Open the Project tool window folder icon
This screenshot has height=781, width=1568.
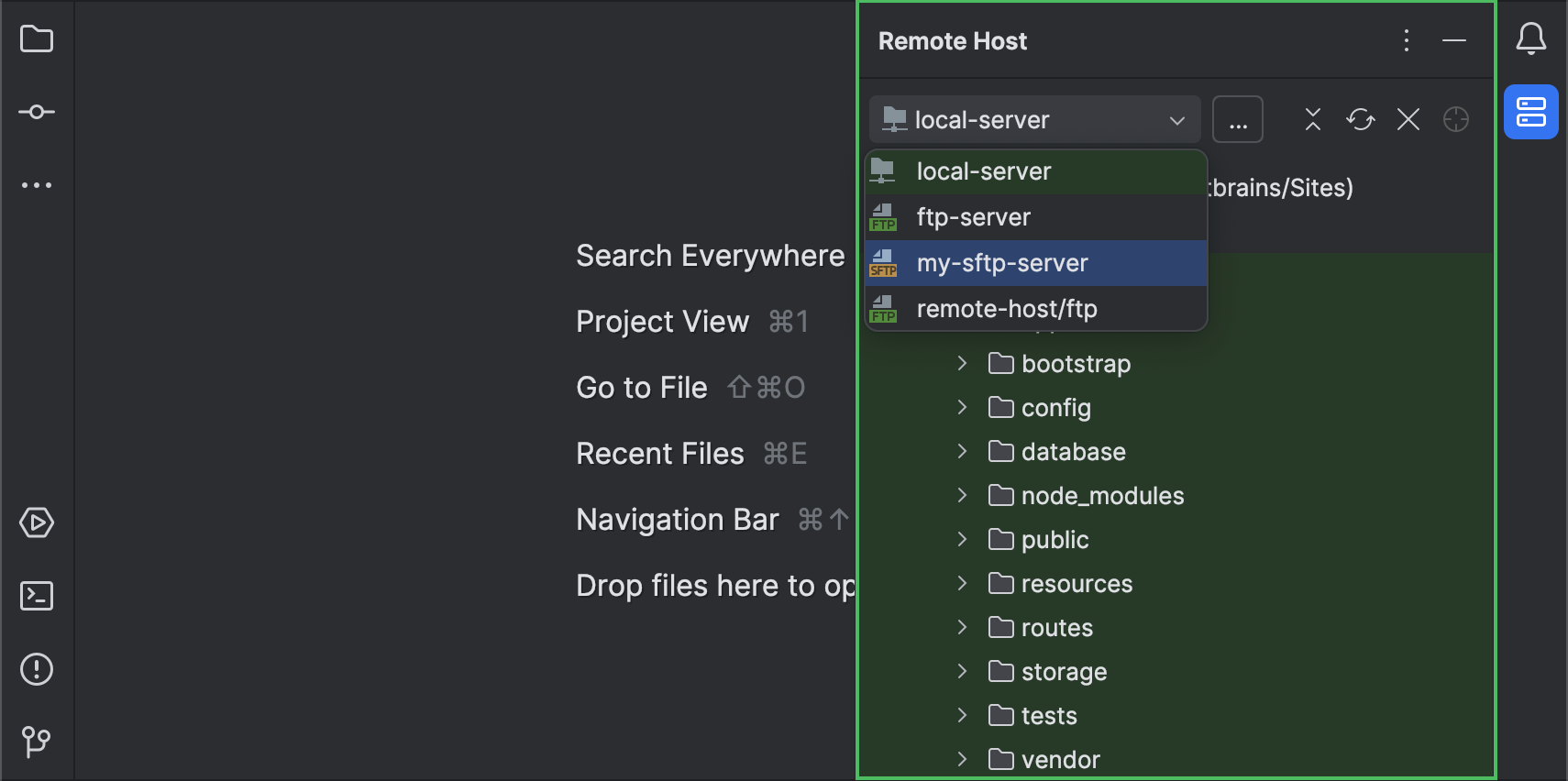click(37, 39)
